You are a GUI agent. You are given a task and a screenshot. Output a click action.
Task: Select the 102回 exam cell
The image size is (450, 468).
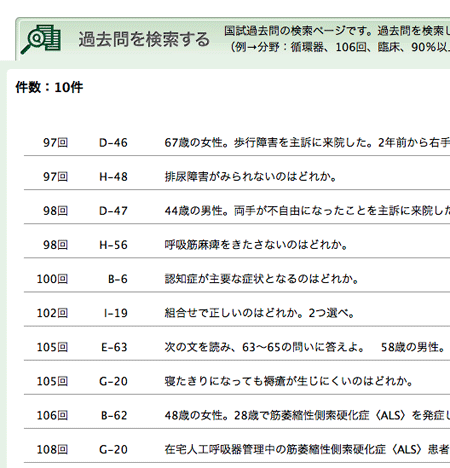point(52,313)
